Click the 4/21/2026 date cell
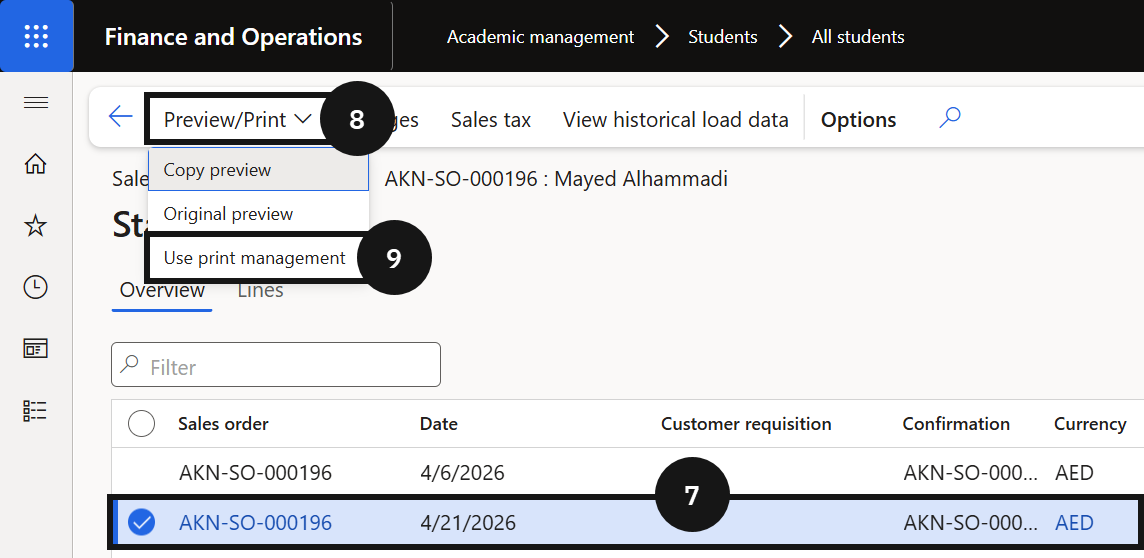 468,522
